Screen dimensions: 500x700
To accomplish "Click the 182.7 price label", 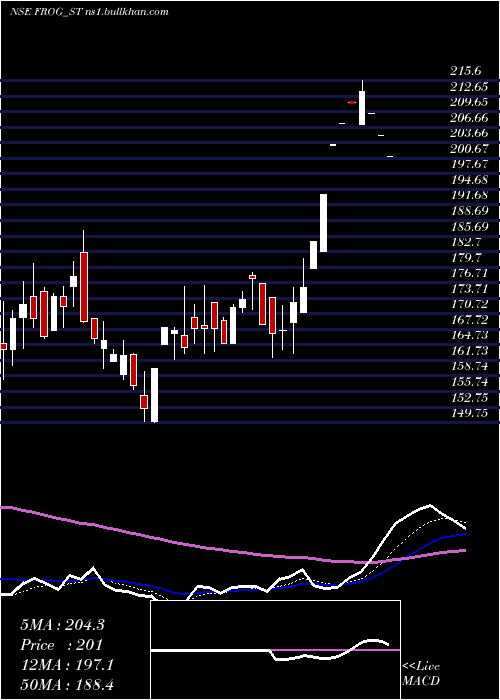I will [x=467, y=242].
